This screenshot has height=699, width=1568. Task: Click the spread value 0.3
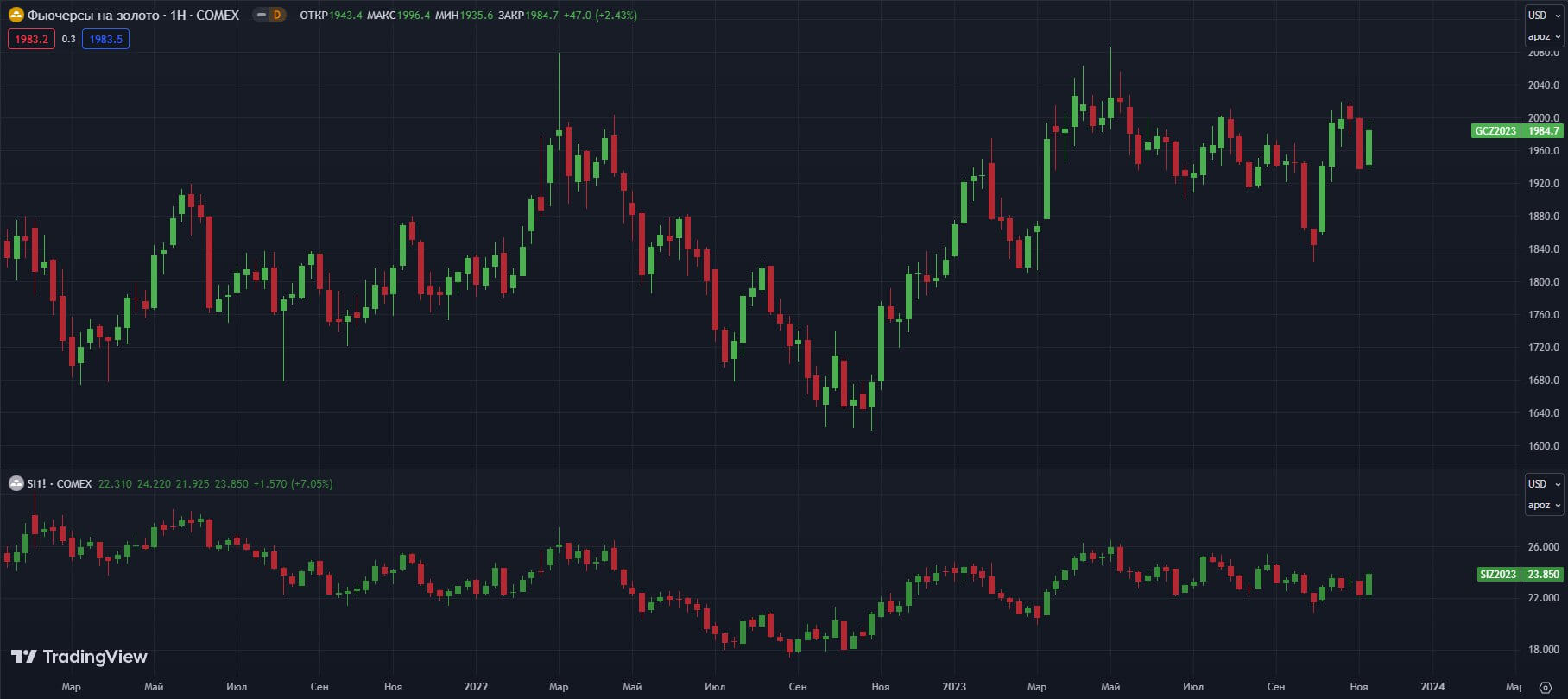coord(69,39)
